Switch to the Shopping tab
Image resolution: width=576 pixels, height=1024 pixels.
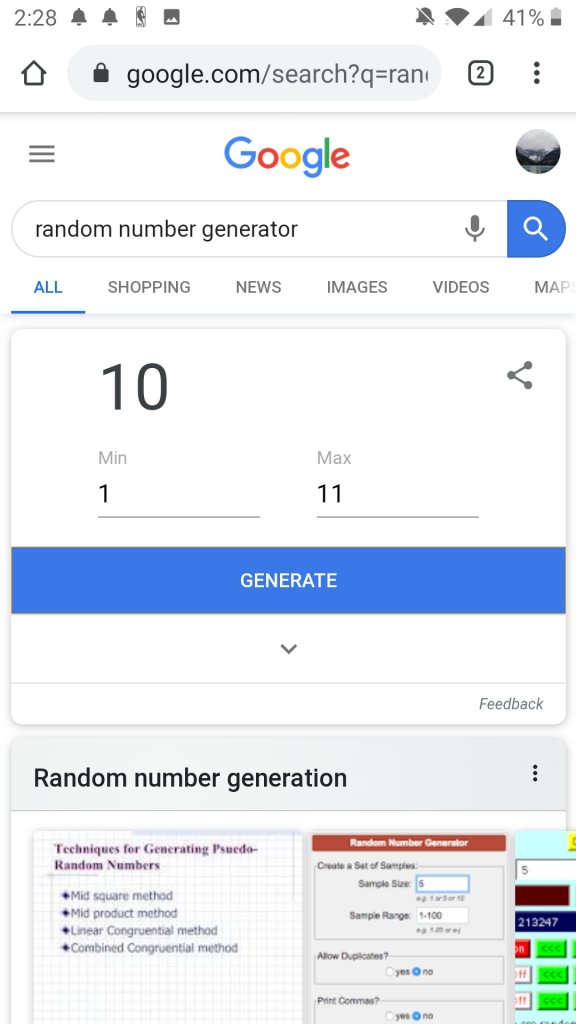[149, 287]
